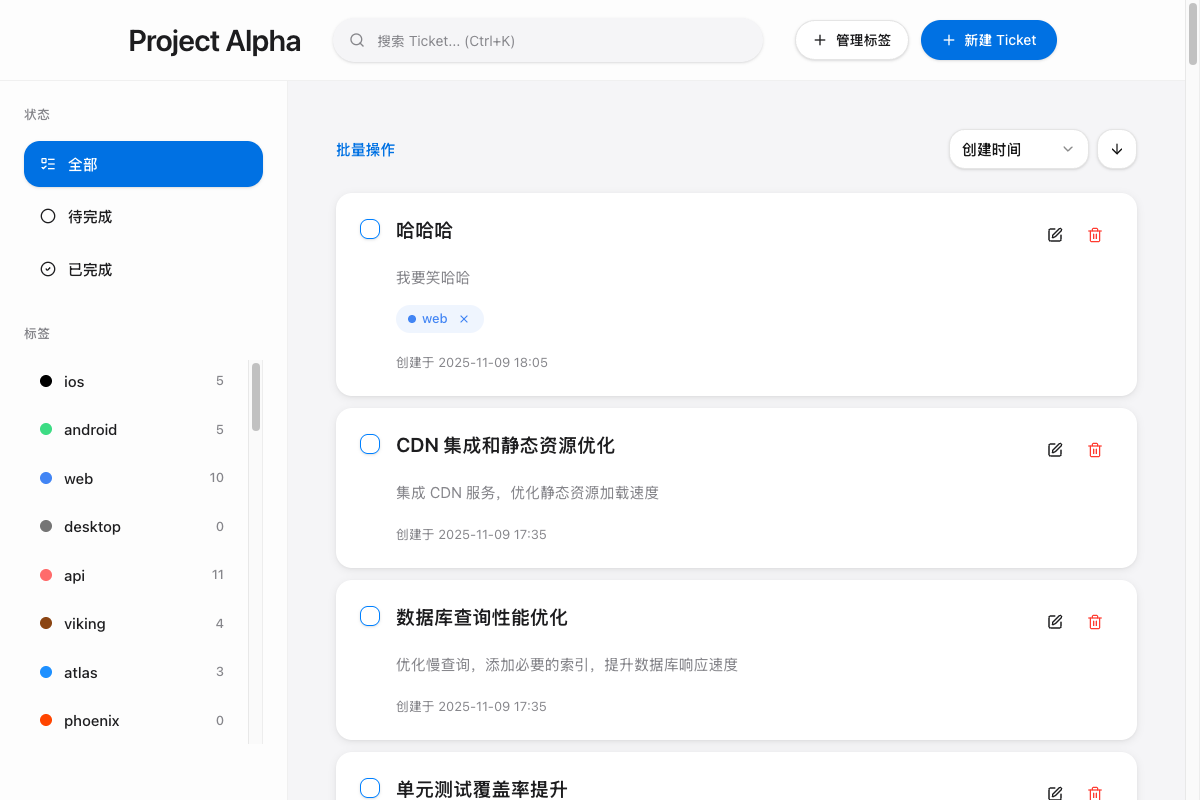Check the 哈哈哈 ticket checkbox
Image resolution: width=1200 pixels, height=800 pixels.
click(370, 230)
